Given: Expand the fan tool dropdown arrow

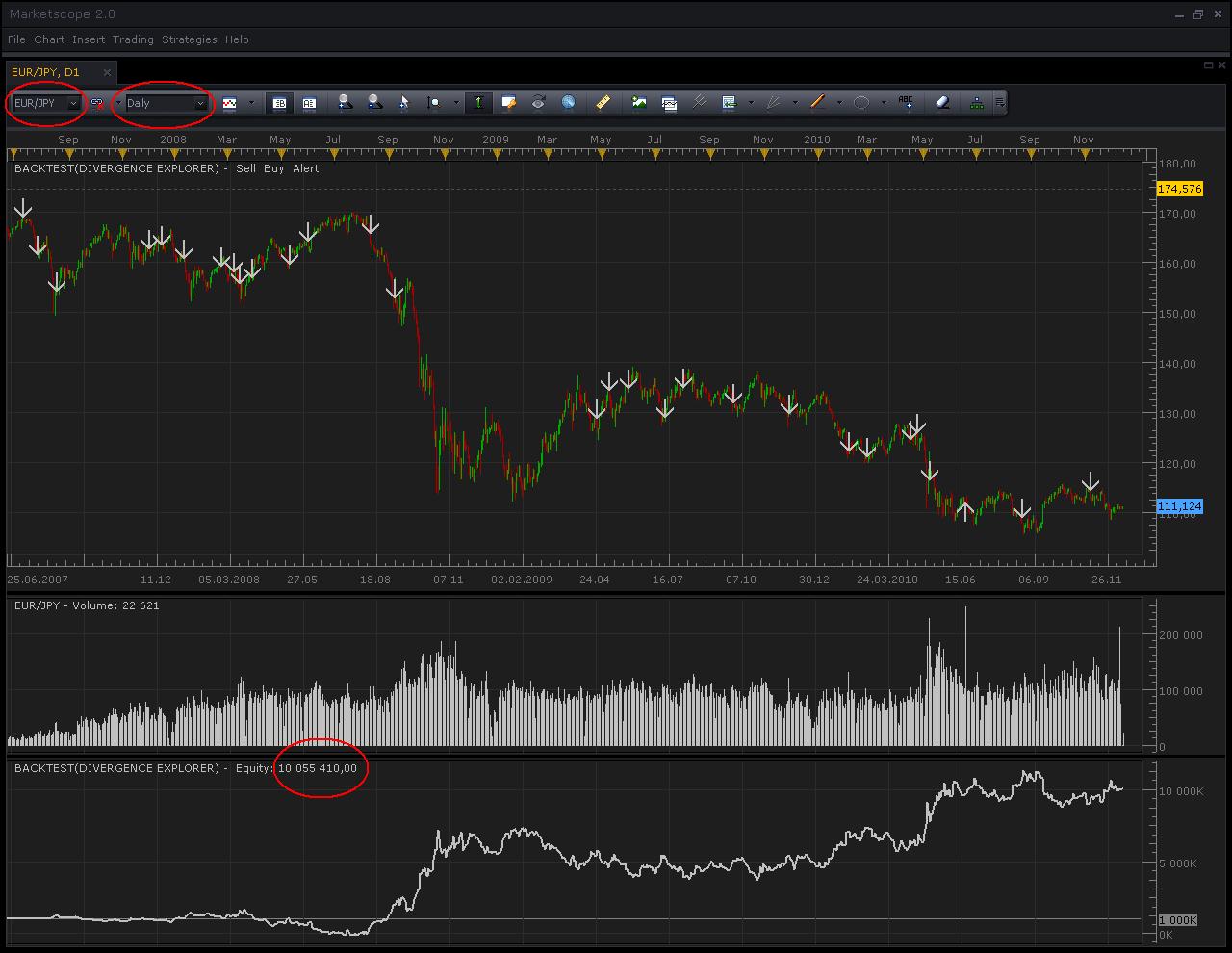Looking at the screenshot, I should [x=795, y=103].
